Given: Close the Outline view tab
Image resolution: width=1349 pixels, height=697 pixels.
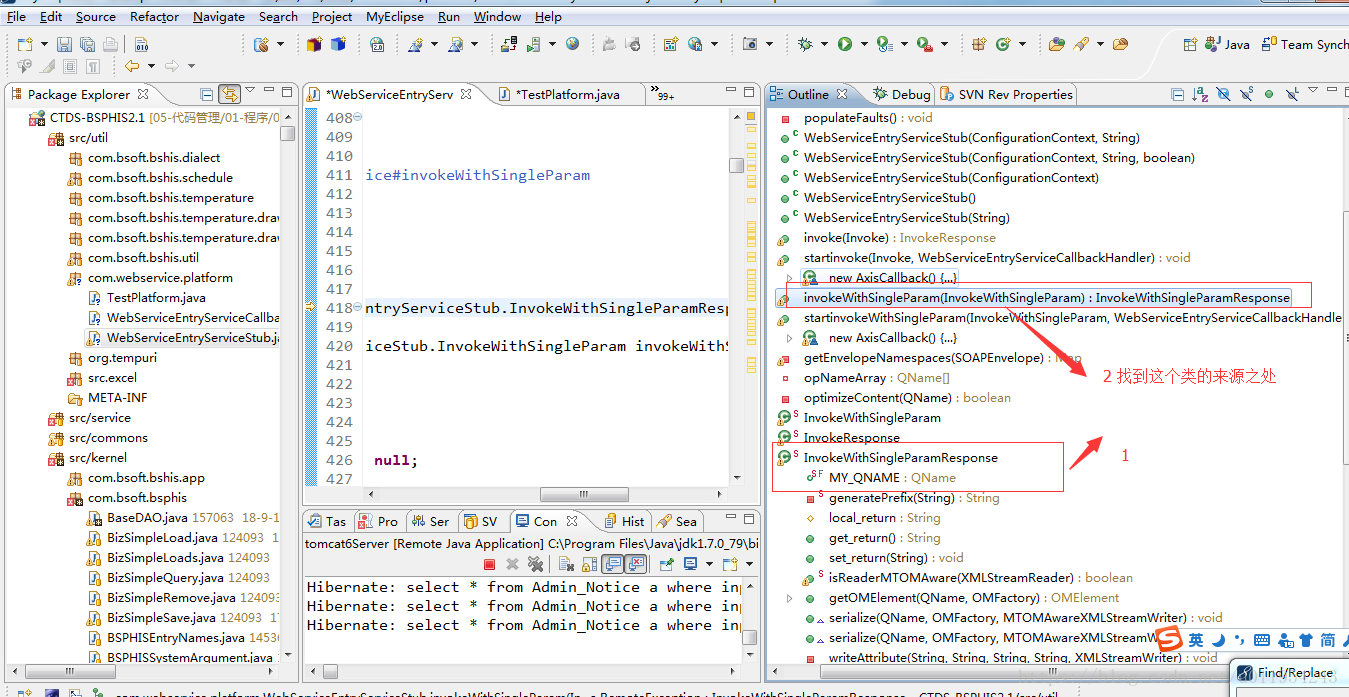Looking at the screenshot, I should (842, 94).
